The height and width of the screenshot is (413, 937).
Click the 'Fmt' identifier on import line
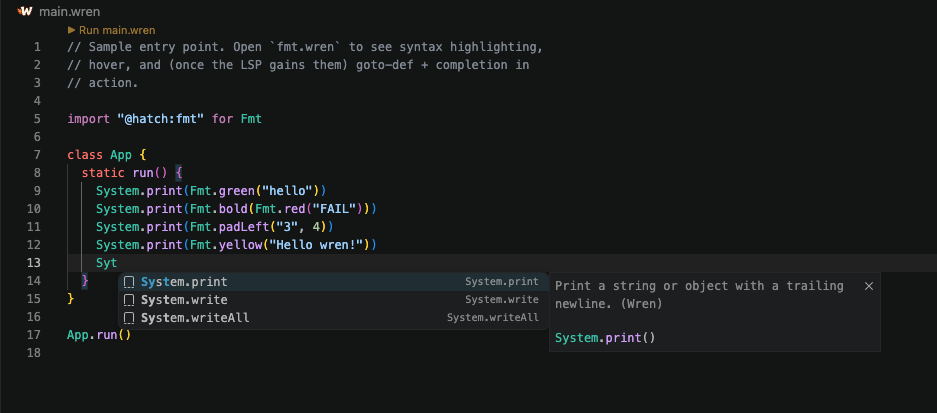(251, 119)
